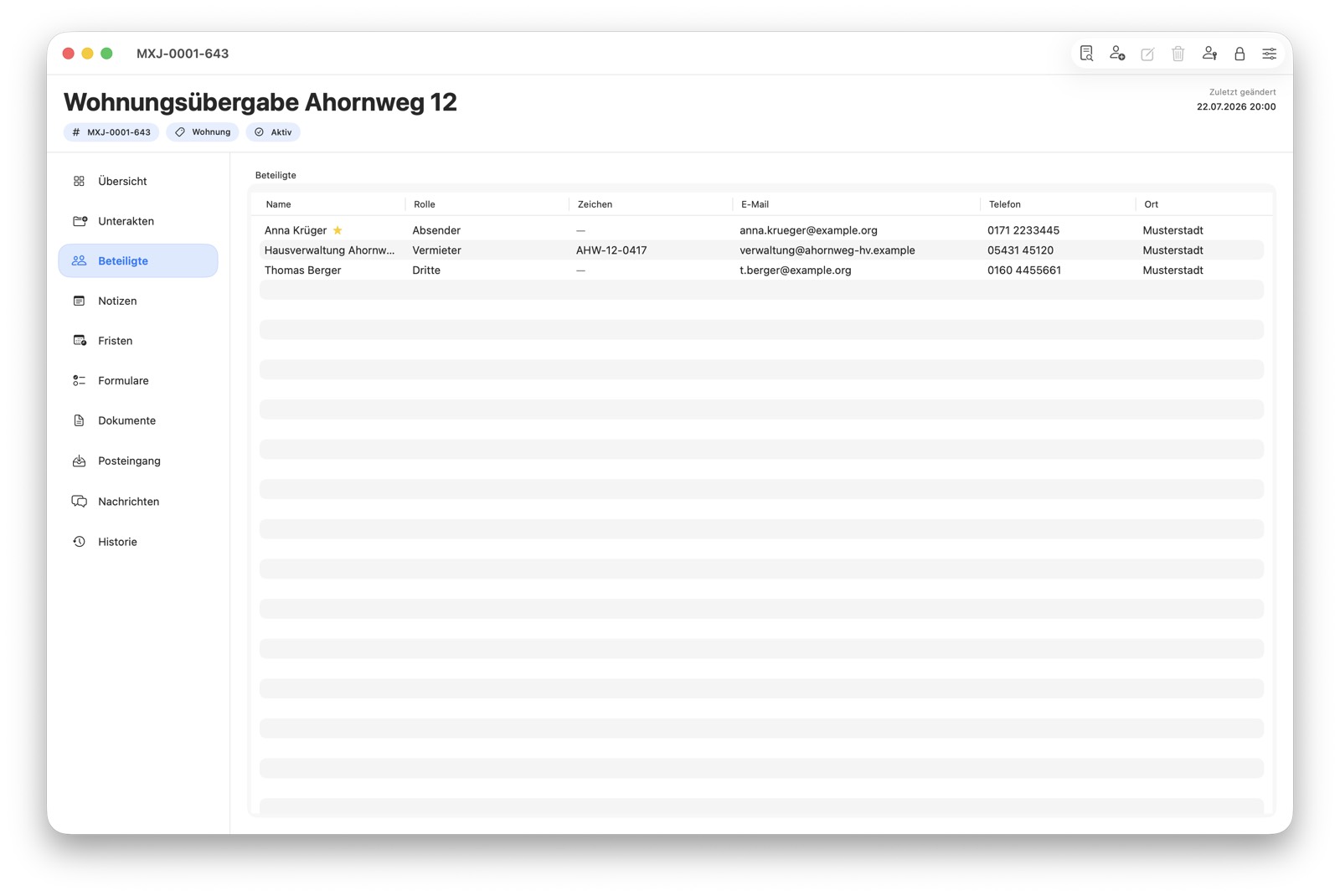Click the Dritte role cell
The width and height of the screenshot is (1340, 896).
click(425, 270)
